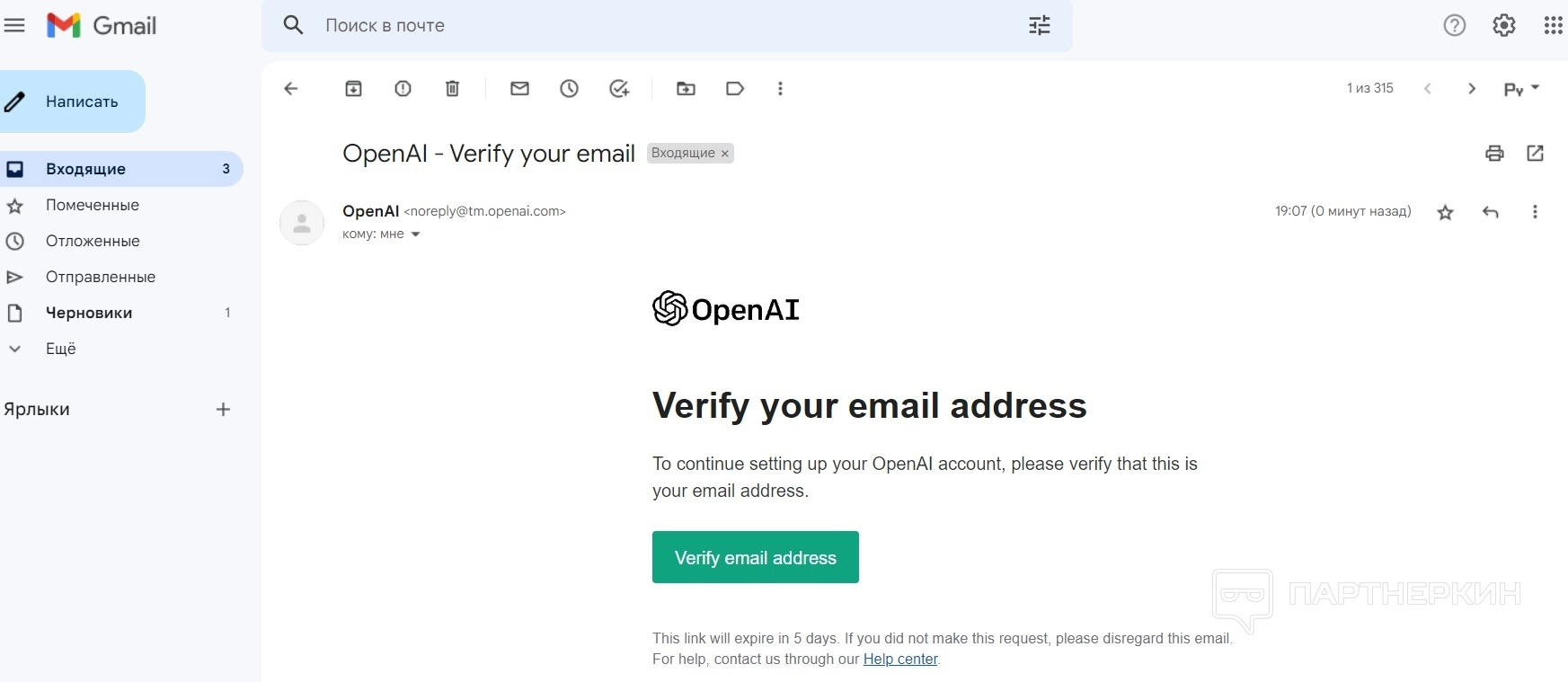Open the email in new window
The image size is (1568, 682).
pyautogui.click(x=1535, y=153)
